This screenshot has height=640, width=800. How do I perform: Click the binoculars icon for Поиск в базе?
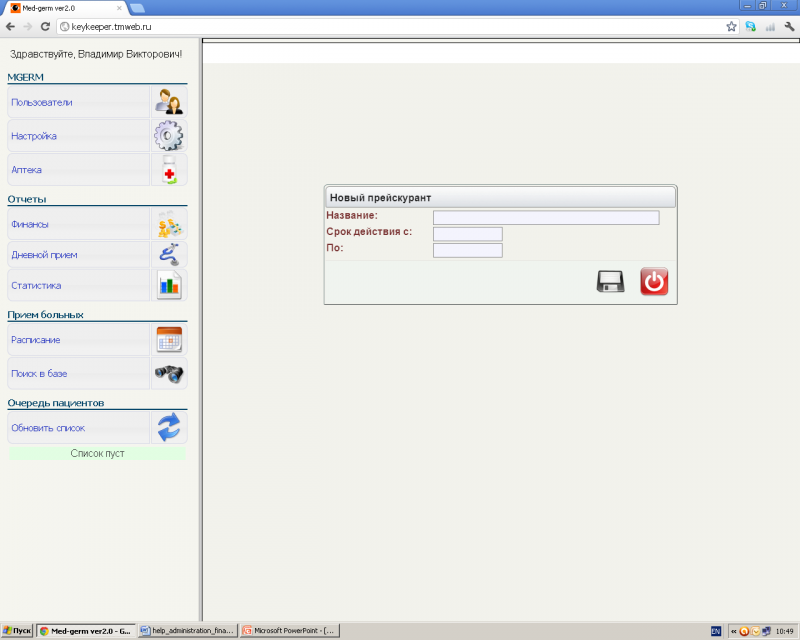coord(168,373)
